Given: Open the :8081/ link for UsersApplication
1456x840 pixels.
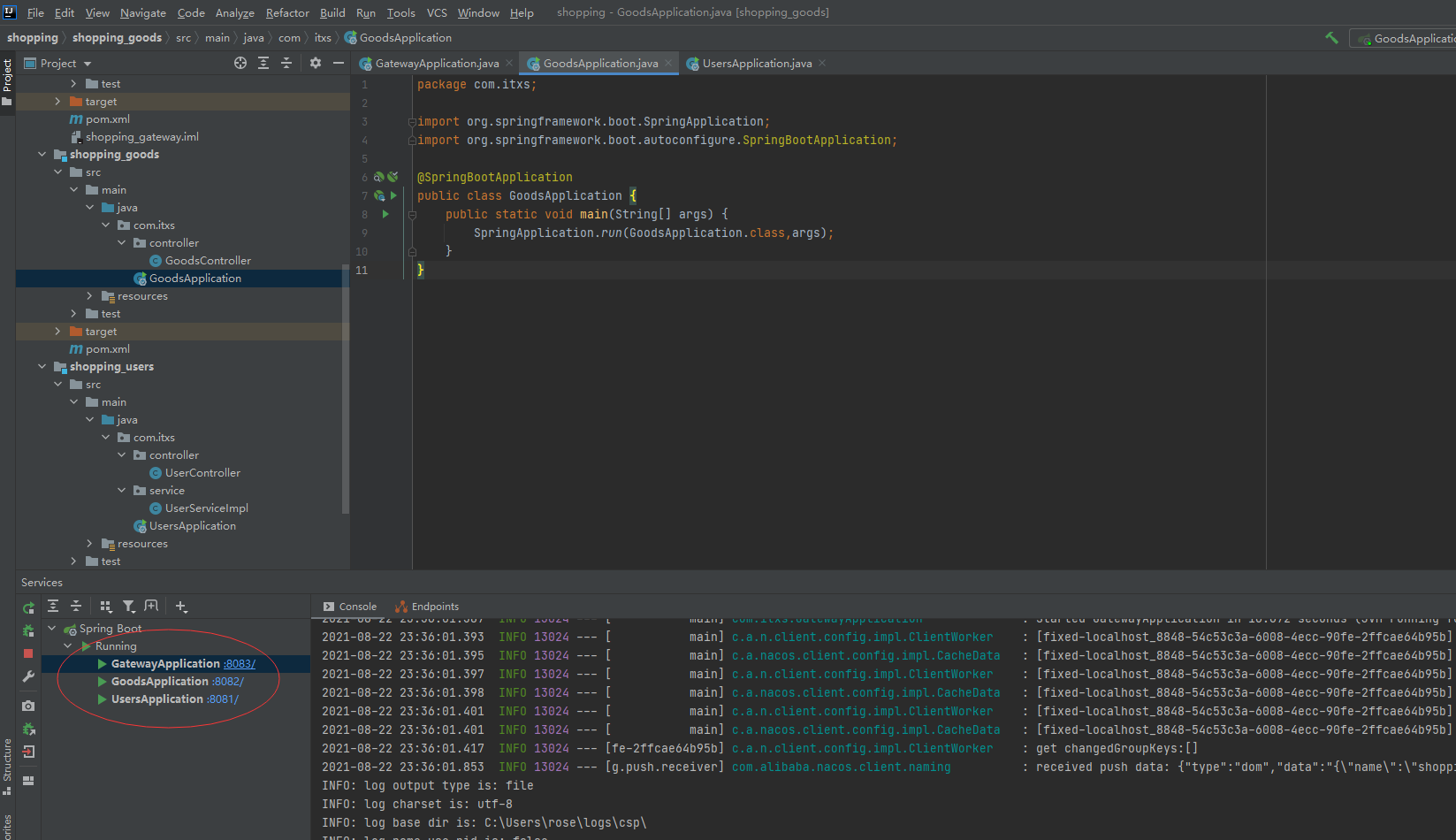Looking at the screenshot, I should point(222,699).
